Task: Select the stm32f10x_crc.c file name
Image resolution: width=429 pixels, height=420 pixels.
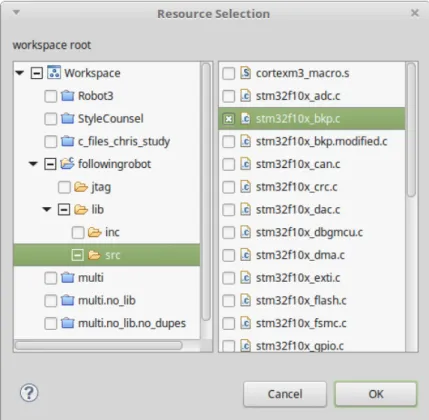Action: click(296, 187)
